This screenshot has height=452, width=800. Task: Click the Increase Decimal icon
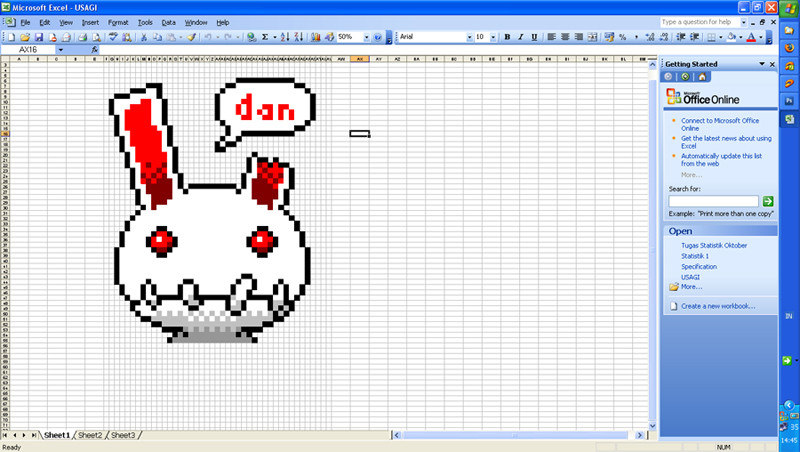(649, 37)
